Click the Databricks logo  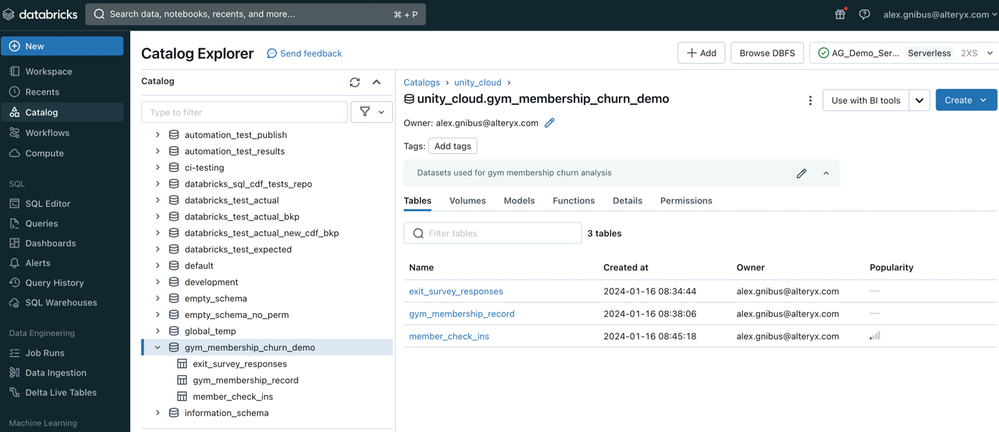pyautogui.click(x=40, y=14)
